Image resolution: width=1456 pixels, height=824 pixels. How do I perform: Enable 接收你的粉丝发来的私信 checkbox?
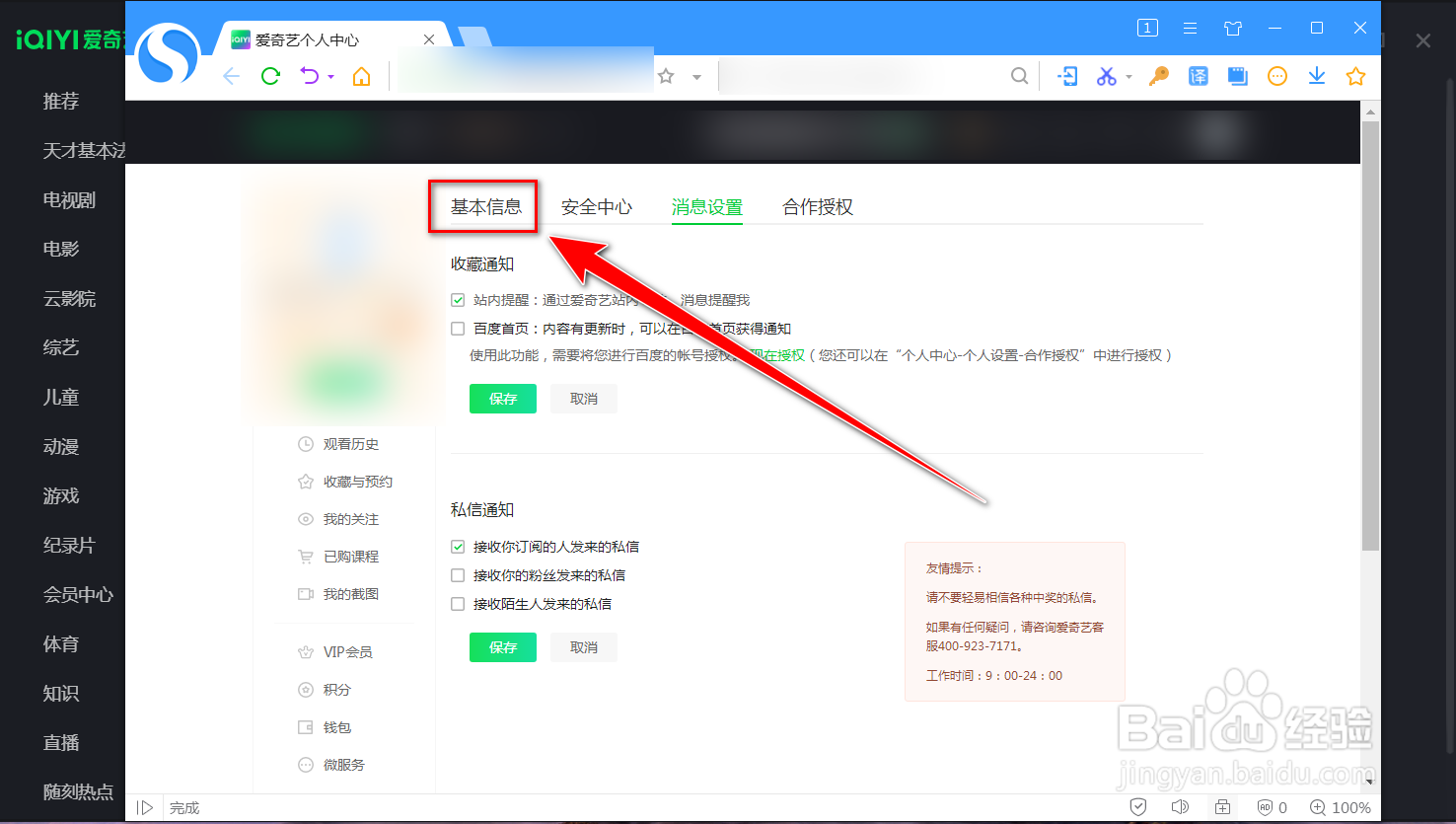(x=458, y=575)
